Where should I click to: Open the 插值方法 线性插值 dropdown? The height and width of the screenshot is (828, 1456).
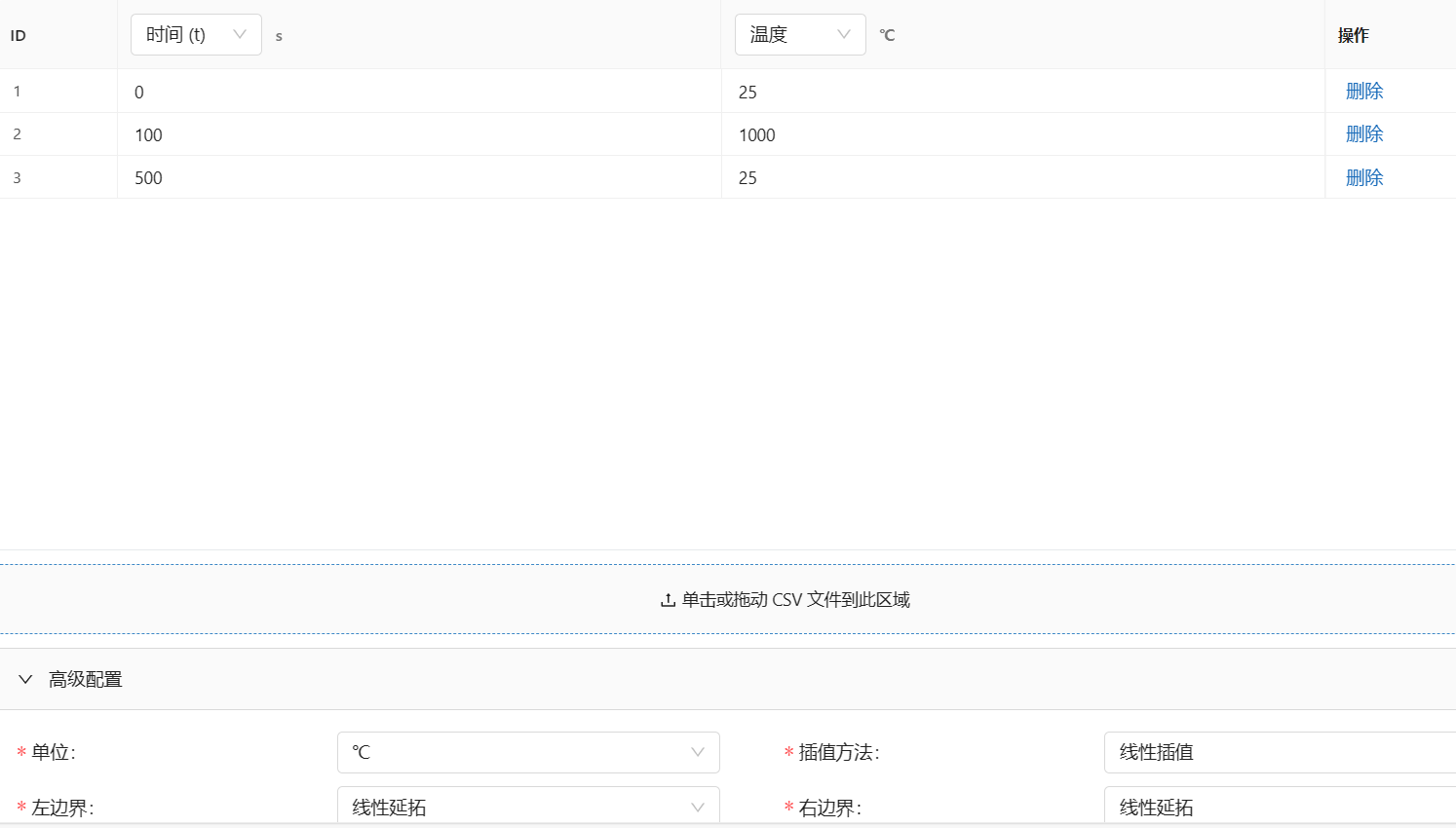[1280, 752]
